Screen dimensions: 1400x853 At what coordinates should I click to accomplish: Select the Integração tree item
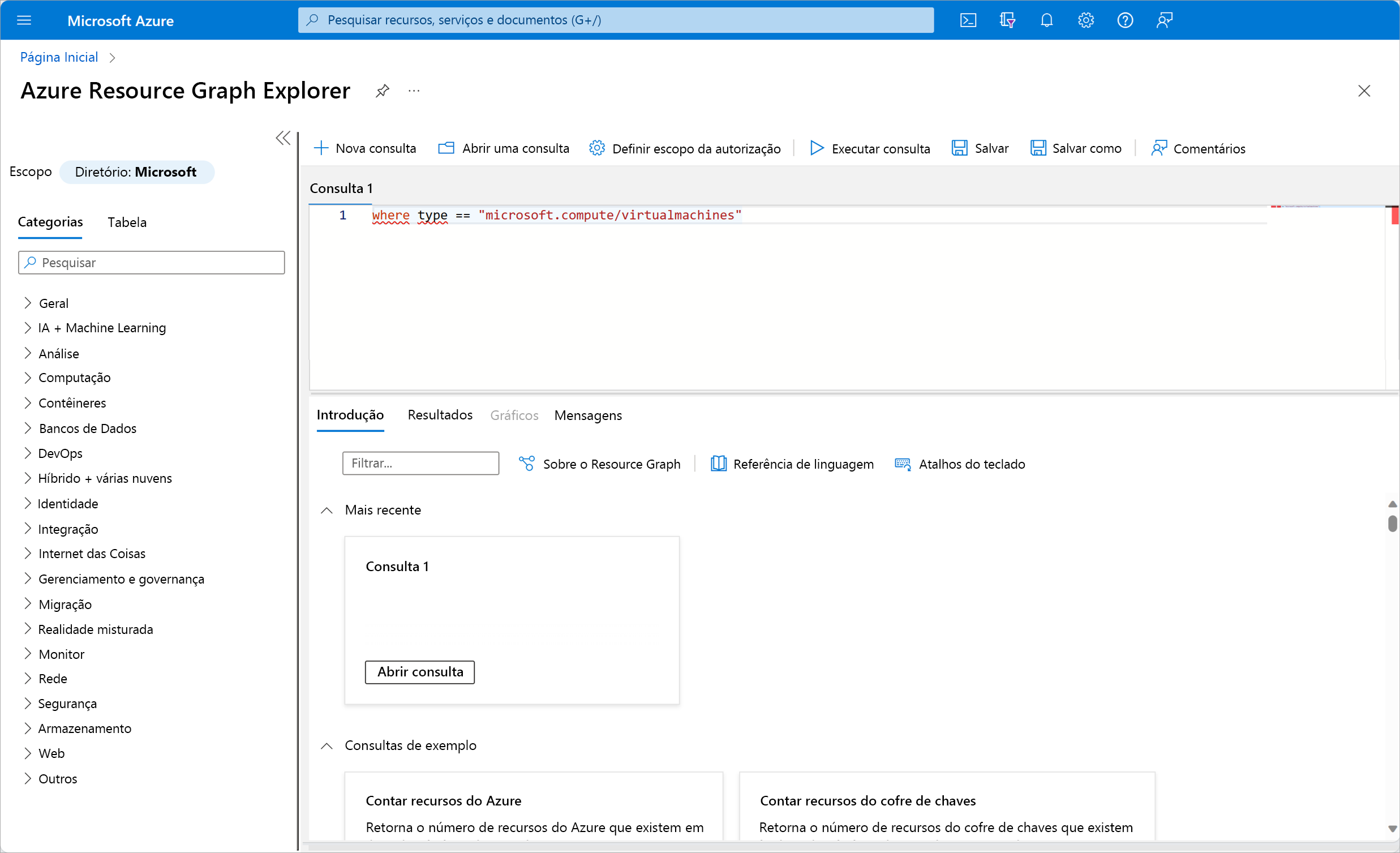pyautogui.click(x=67, y=529)
